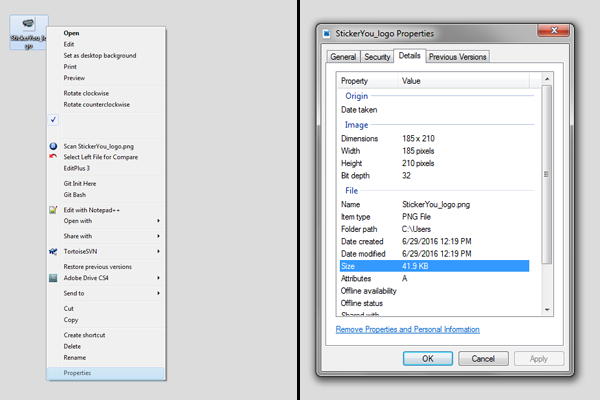Choose Properties from the context menu
The height and width of the screenshot is (400, 600).
point(78,372)
